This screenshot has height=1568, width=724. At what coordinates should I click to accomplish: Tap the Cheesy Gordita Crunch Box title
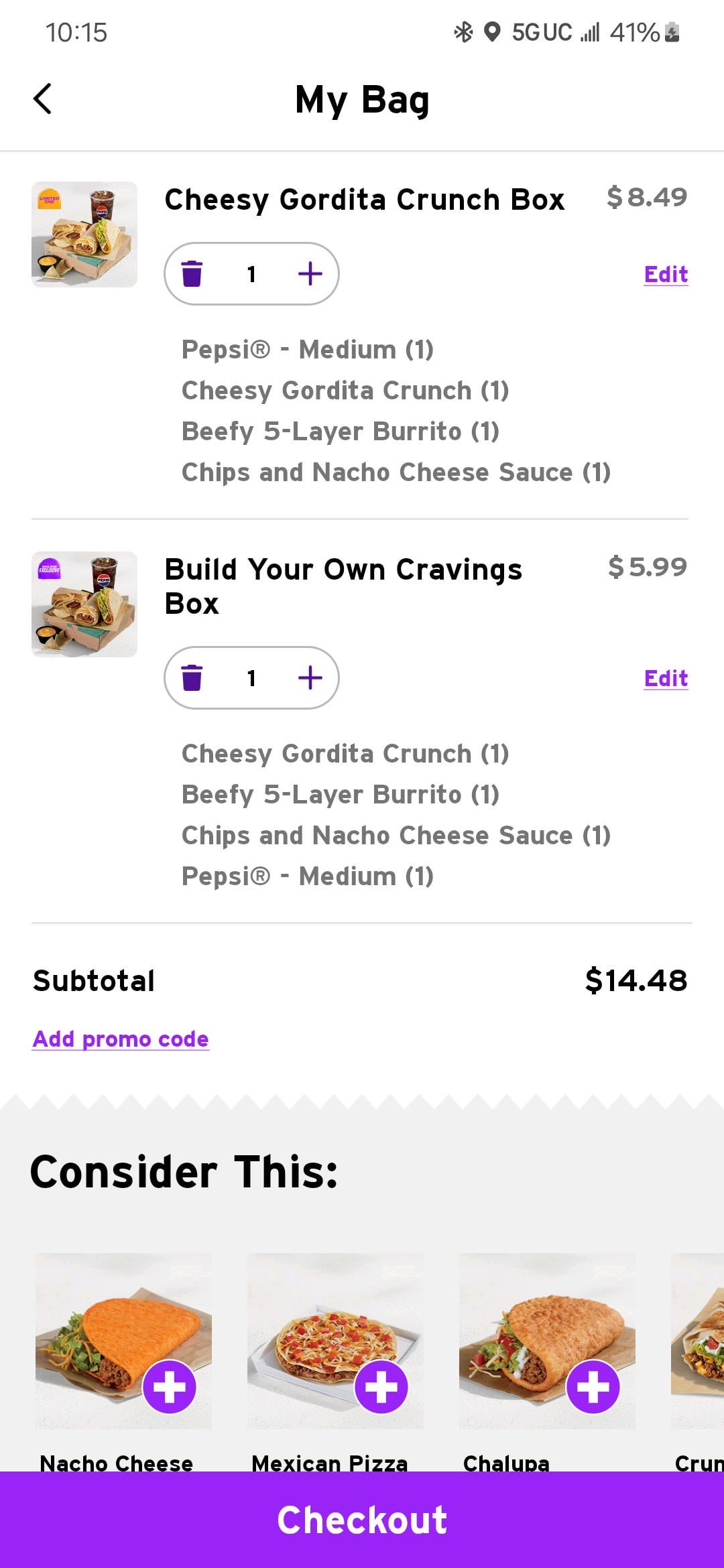[365, 200]
